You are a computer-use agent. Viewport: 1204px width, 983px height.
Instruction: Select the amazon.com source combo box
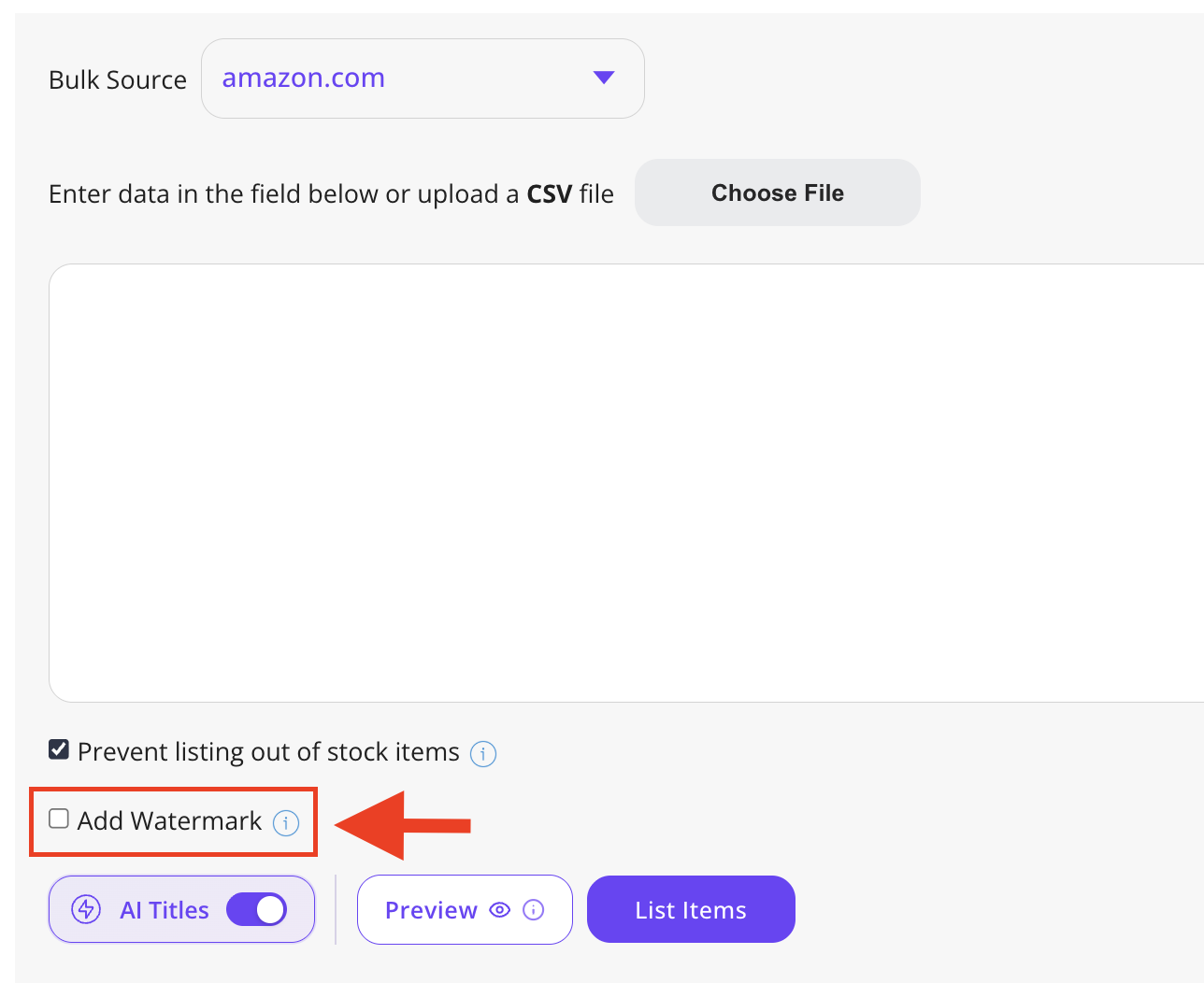pyautogui.click(x=423, y=78)
